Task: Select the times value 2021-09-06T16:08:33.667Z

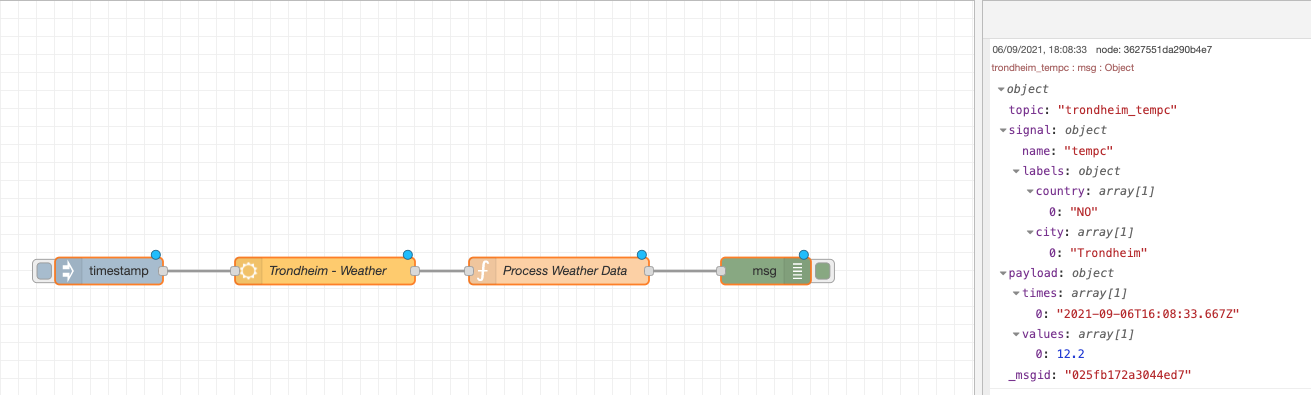Action: tap(1149, 314)
